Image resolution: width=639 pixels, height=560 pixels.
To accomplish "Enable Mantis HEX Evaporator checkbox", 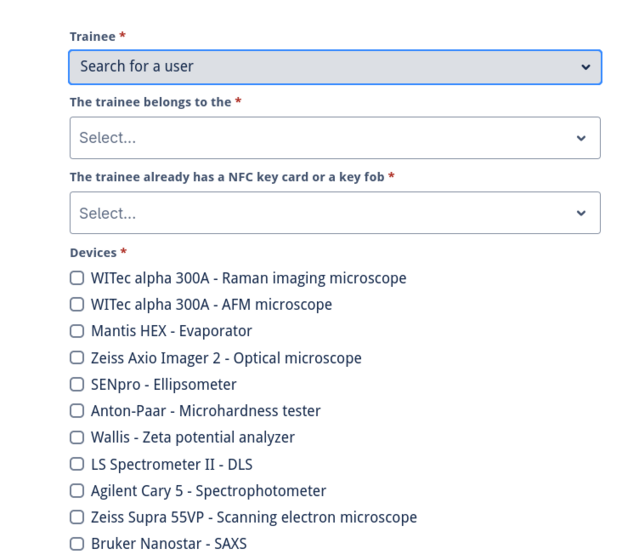I will click(77, 331).
